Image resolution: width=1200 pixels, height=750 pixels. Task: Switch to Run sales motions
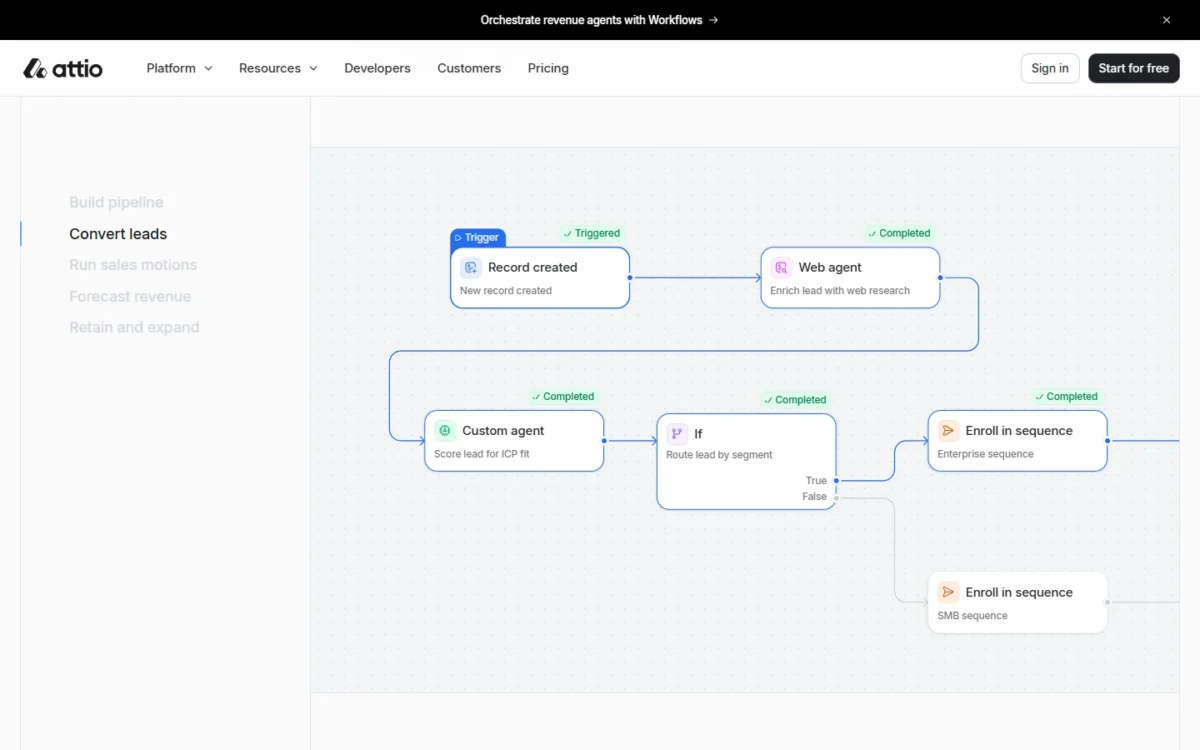tap(133, 265)
